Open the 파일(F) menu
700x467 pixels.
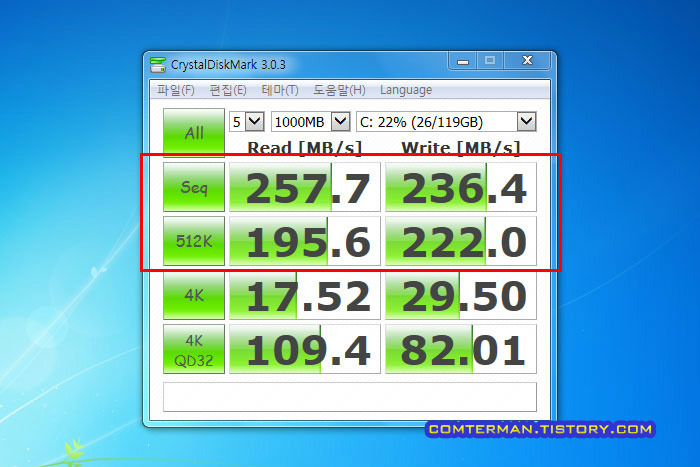[175, 90]
